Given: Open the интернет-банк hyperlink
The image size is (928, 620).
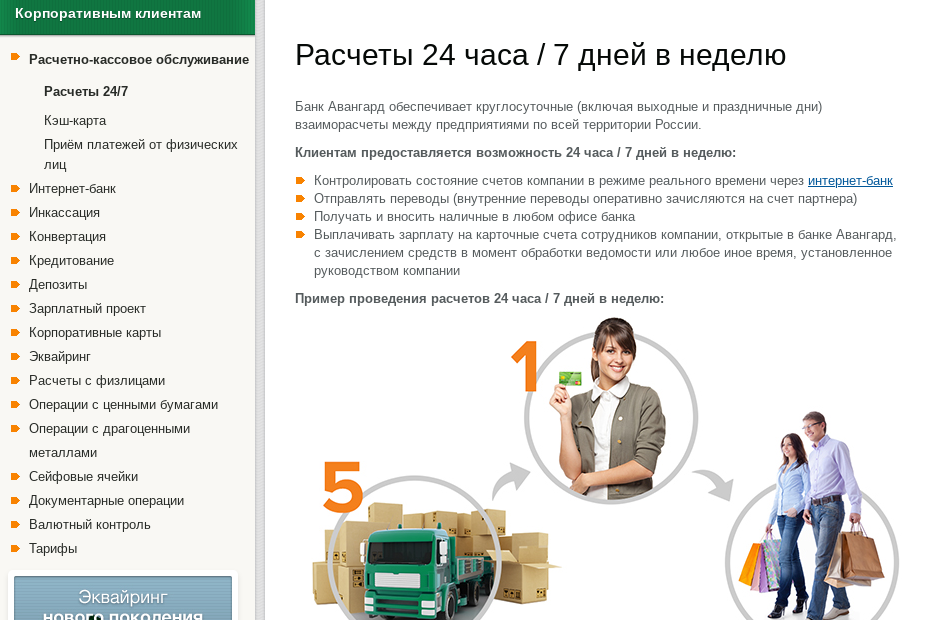Looking at the screenshot, I should [851, 180].
